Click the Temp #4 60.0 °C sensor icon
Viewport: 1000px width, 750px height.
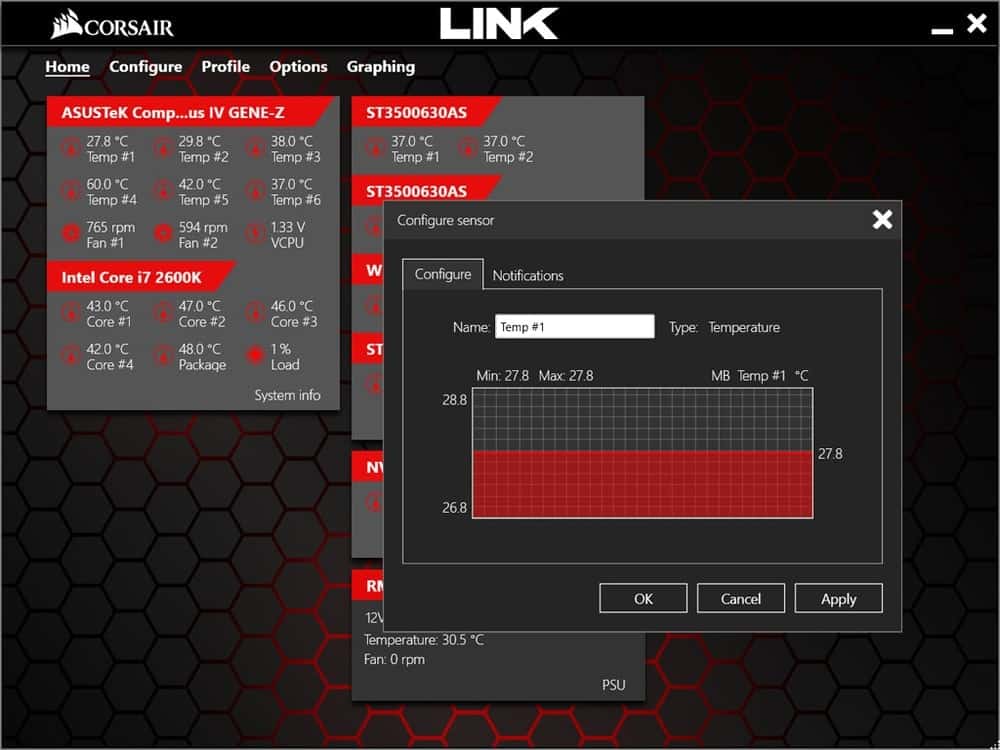[x=71, y=191]
